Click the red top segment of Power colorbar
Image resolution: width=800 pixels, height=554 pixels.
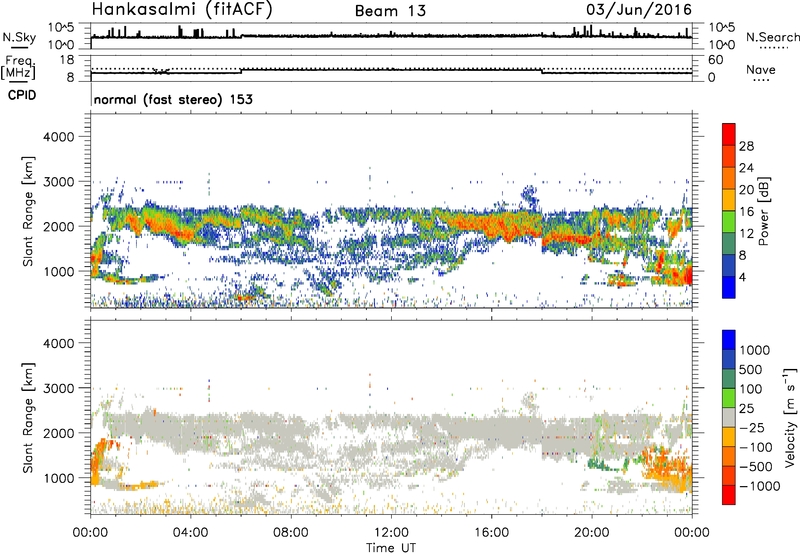729,134
